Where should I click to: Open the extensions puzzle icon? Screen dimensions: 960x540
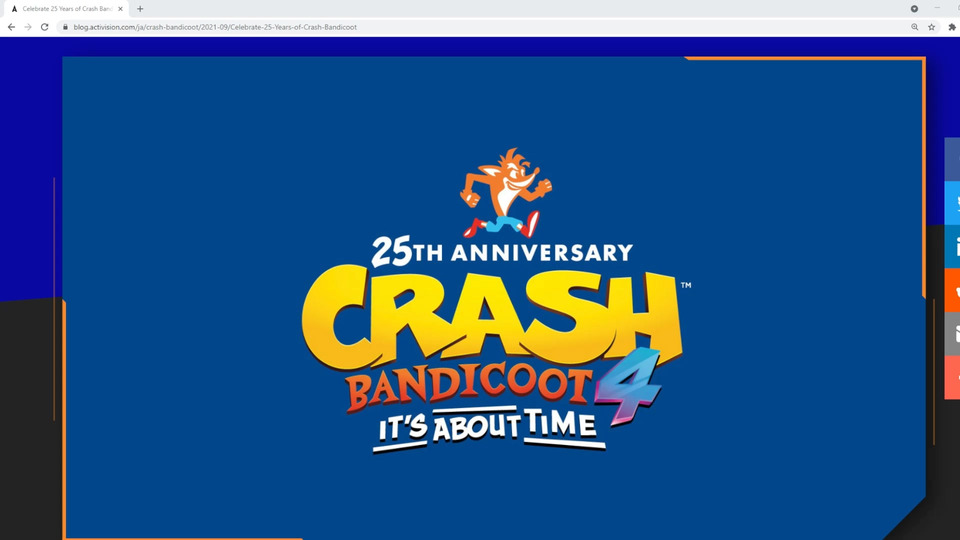952,27
